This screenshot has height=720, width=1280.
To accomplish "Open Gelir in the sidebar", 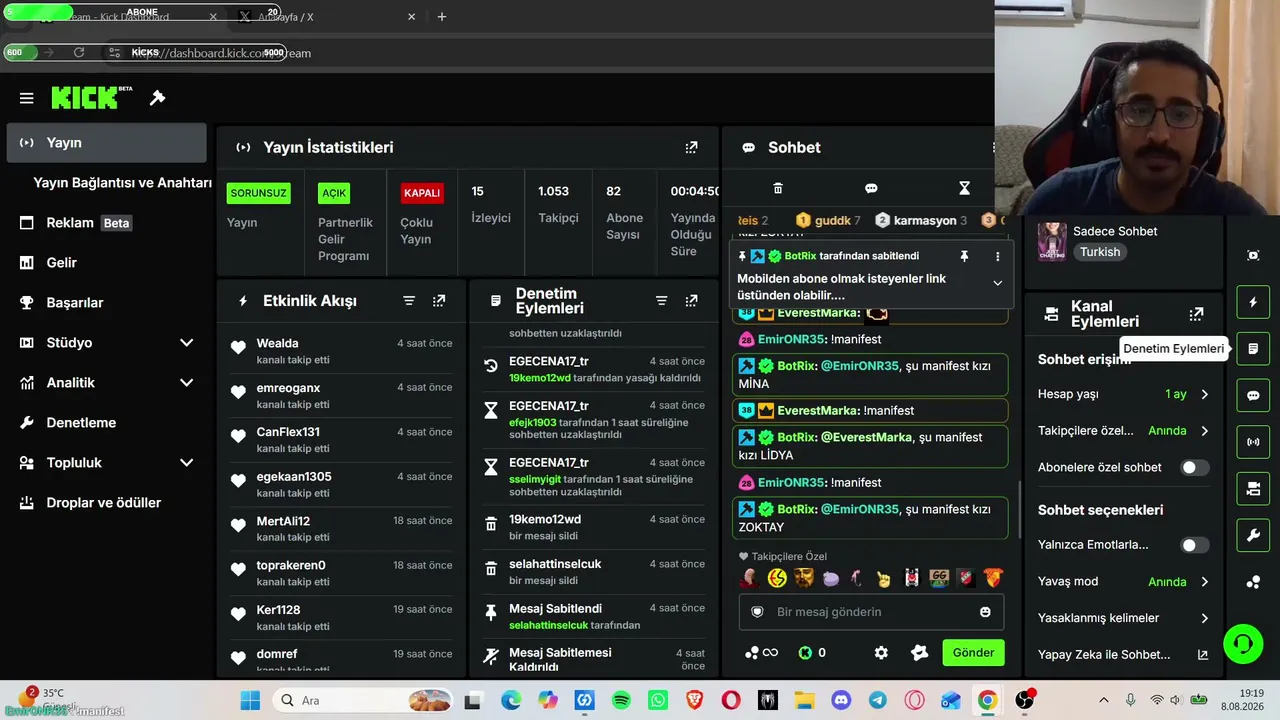I will pyautogui.click(x=106, y=263).
